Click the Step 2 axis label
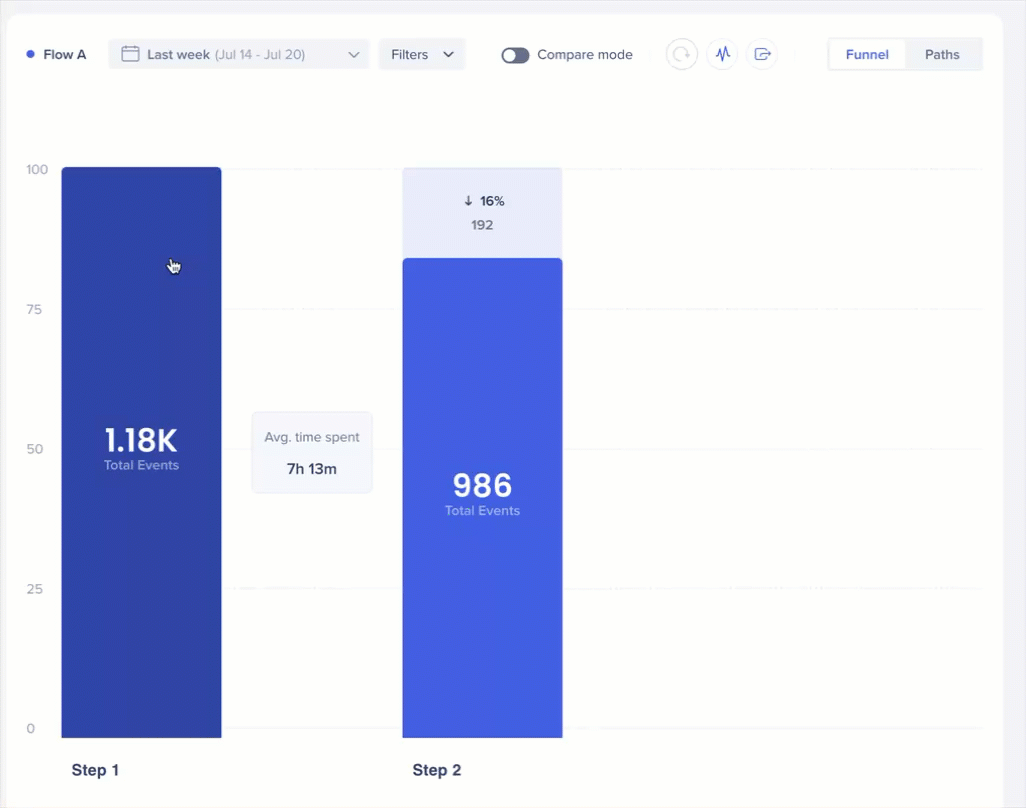The image size is (1026, 808). [x=436, y=770]
